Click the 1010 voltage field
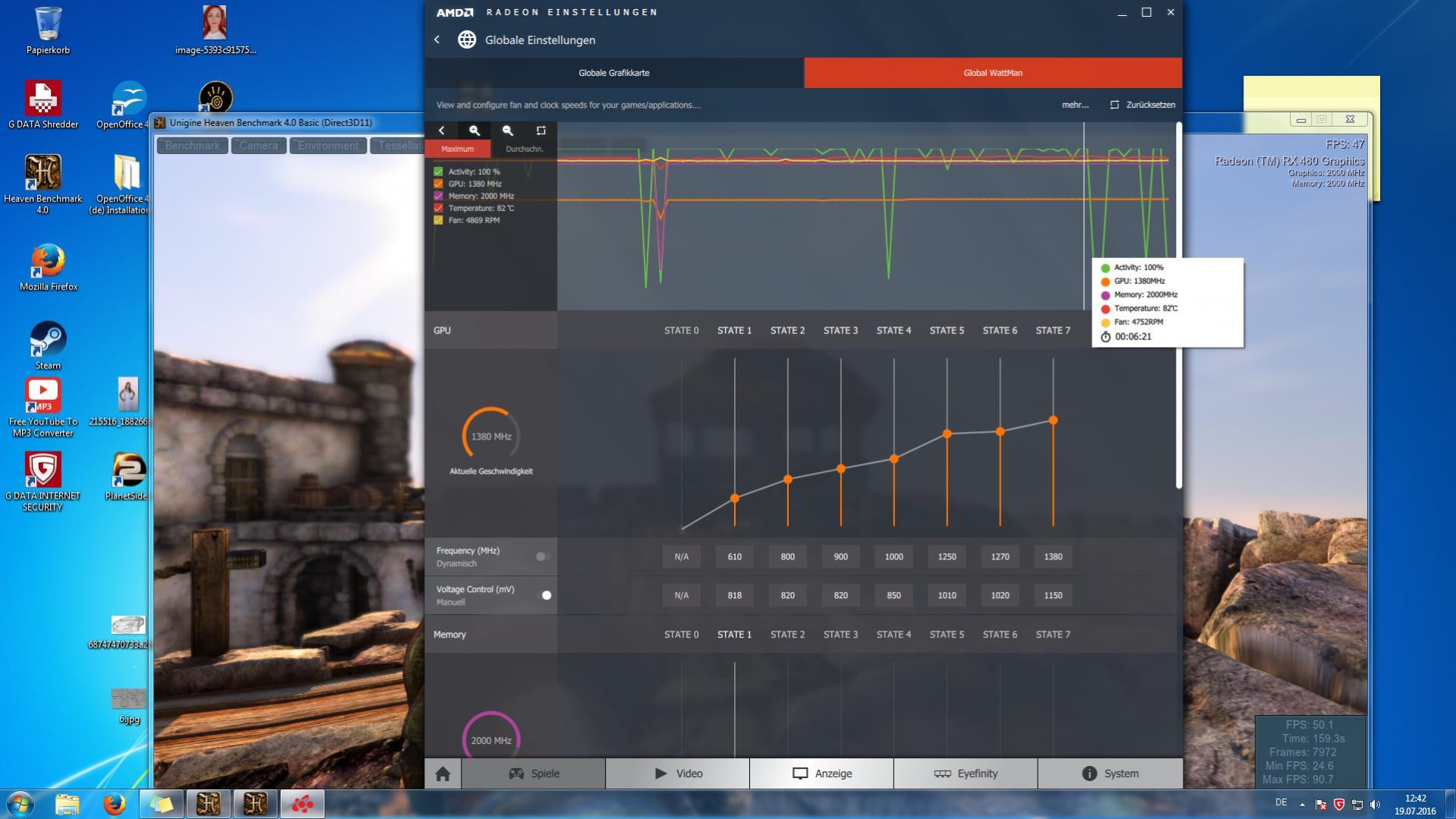 coord(947,595)
